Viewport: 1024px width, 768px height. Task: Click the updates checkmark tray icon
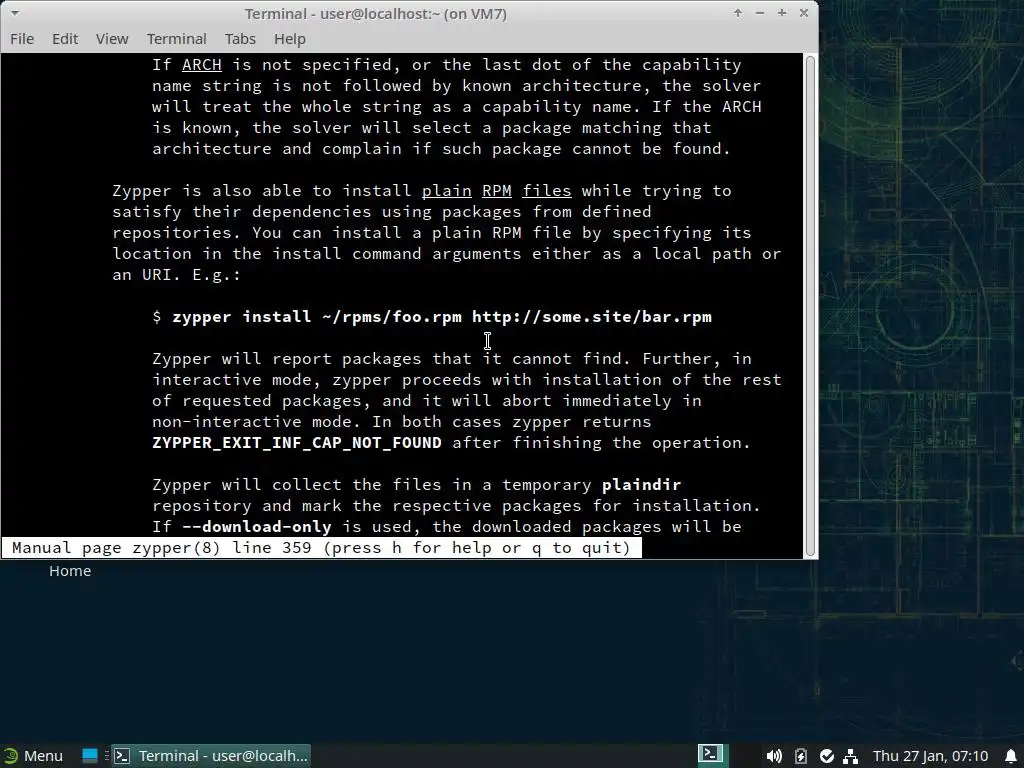pos(827,756)
